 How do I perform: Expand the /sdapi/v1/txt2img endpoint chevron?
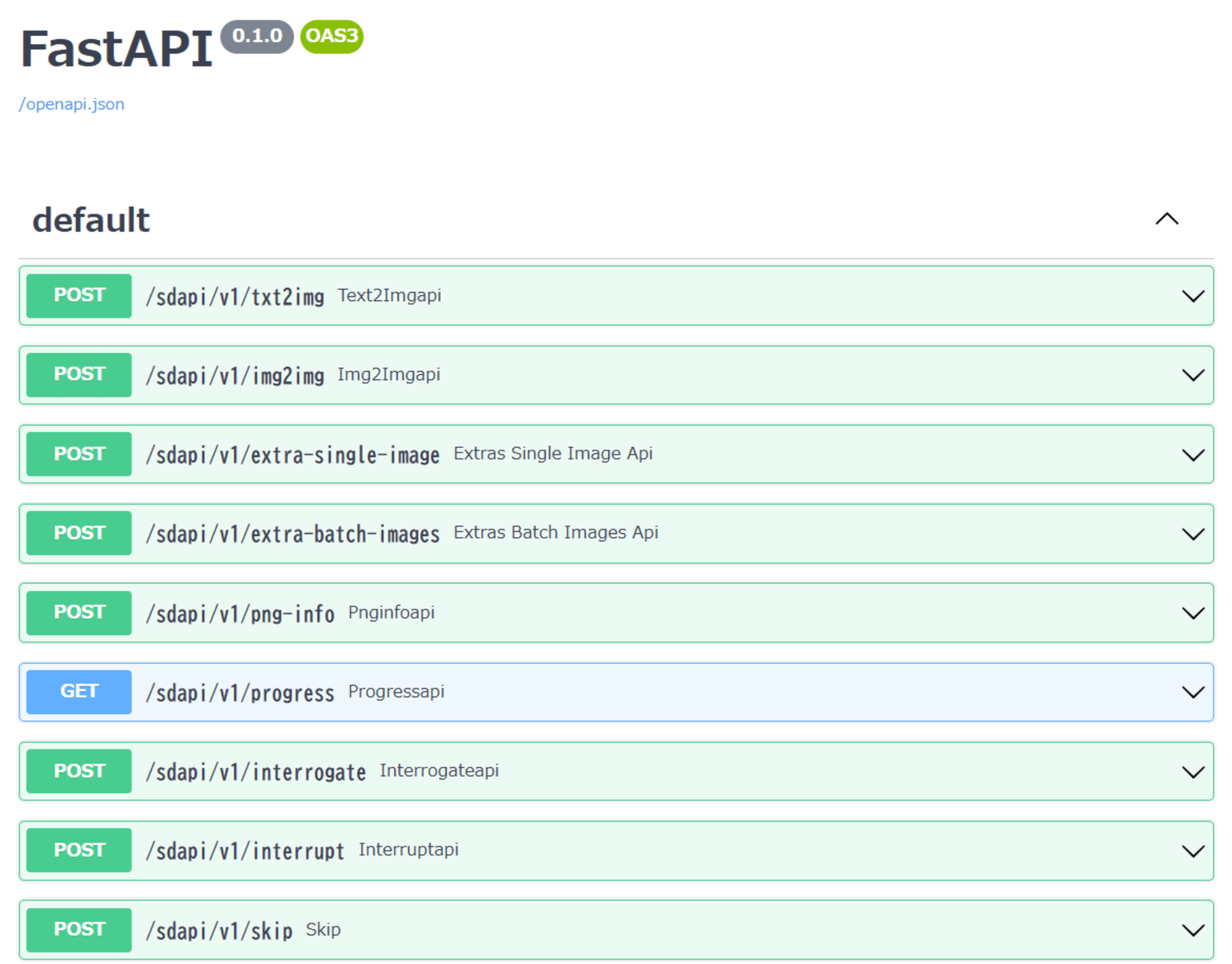1193,296
